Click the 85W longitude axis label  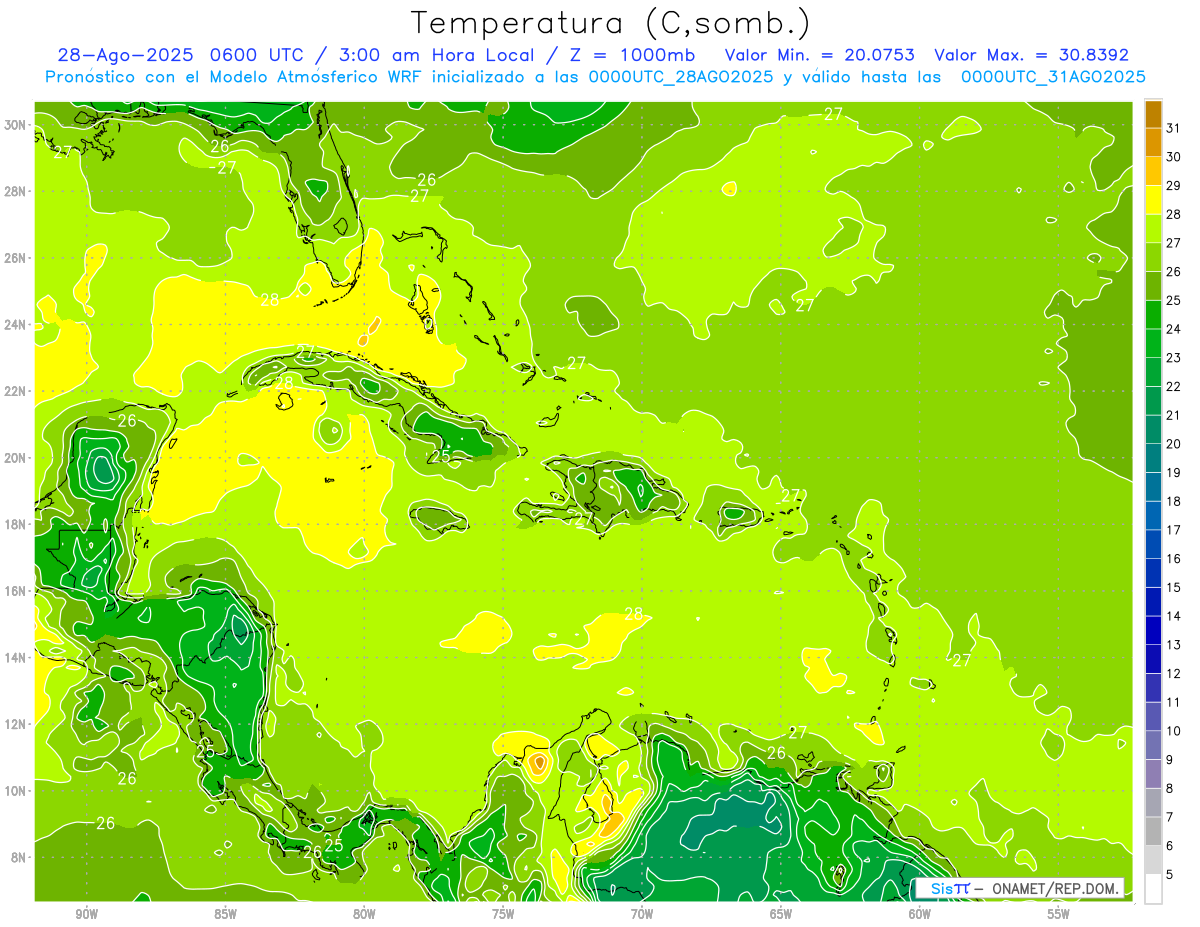pyautogui.click(x=225, y=914)
